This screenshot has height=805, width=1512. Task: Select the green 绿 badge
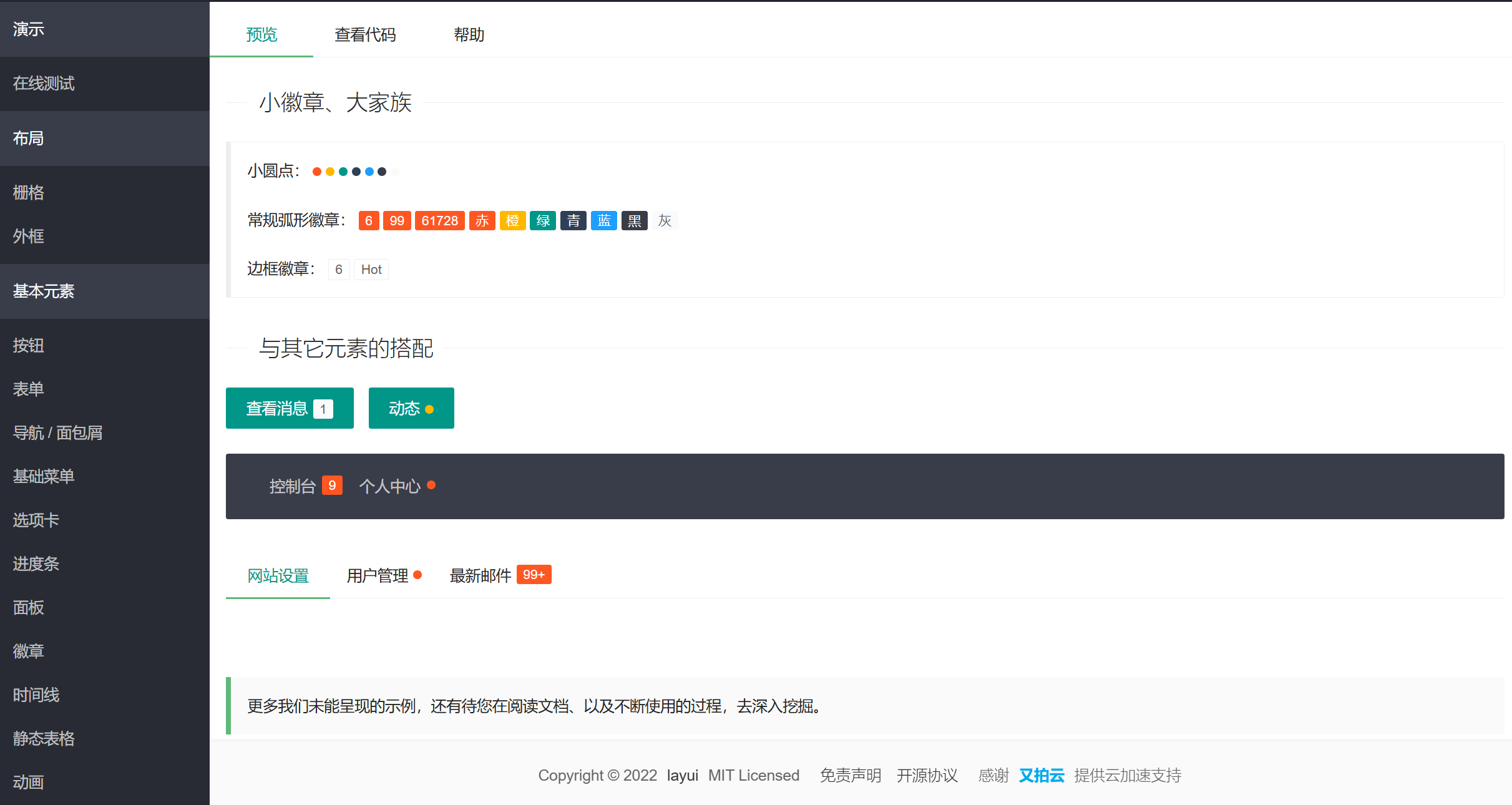[x=542, y=220]
